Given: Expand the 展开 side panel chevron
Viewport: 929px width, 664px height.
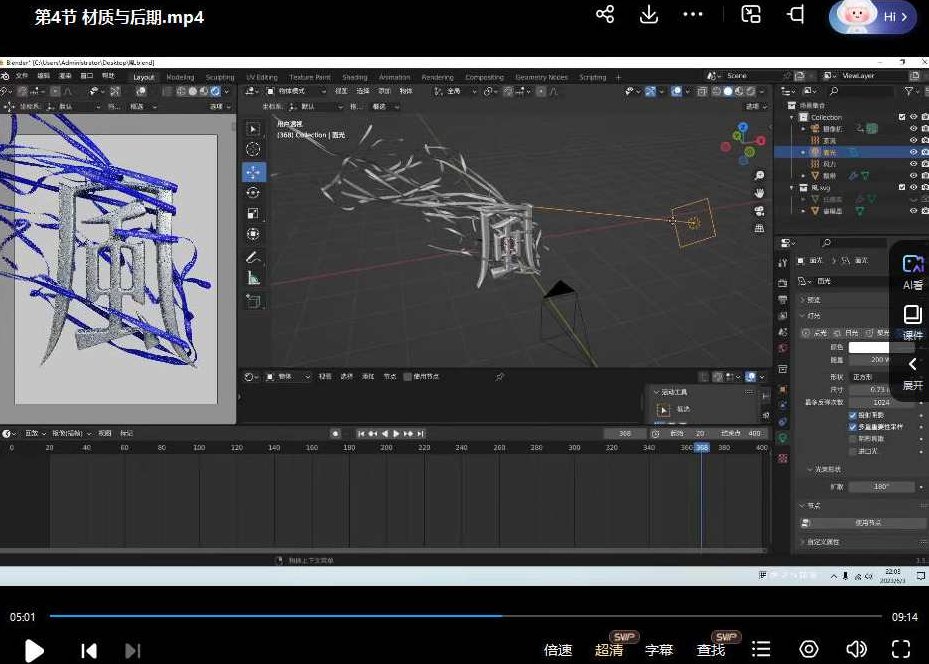Looking at the screenshot, I should [912, 365].
